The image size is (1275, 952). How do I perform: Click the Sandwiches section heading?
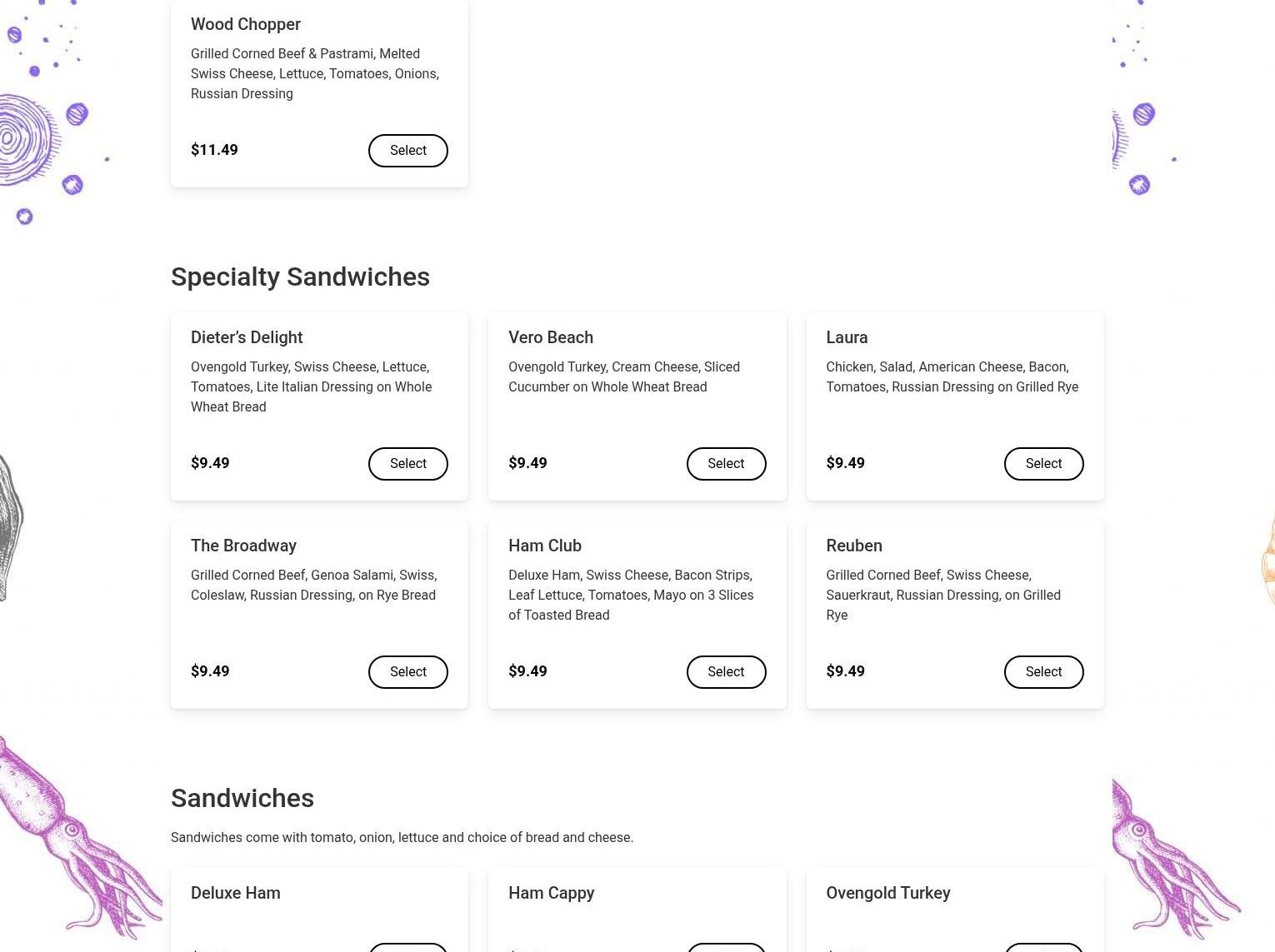(242, 798)
